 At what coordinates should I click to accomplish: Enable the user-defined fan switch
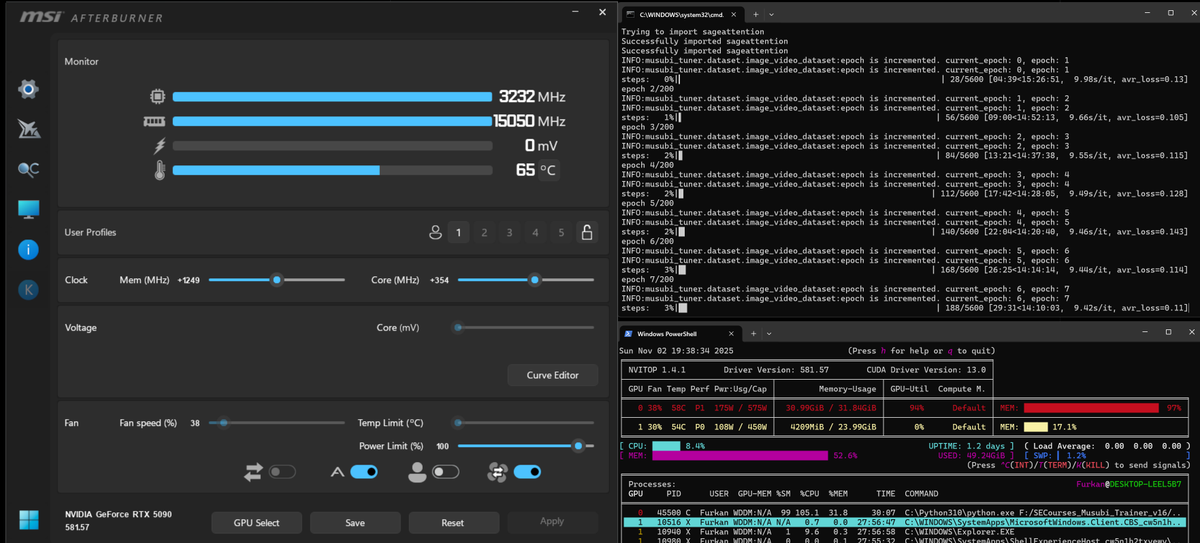click(446, 471)
